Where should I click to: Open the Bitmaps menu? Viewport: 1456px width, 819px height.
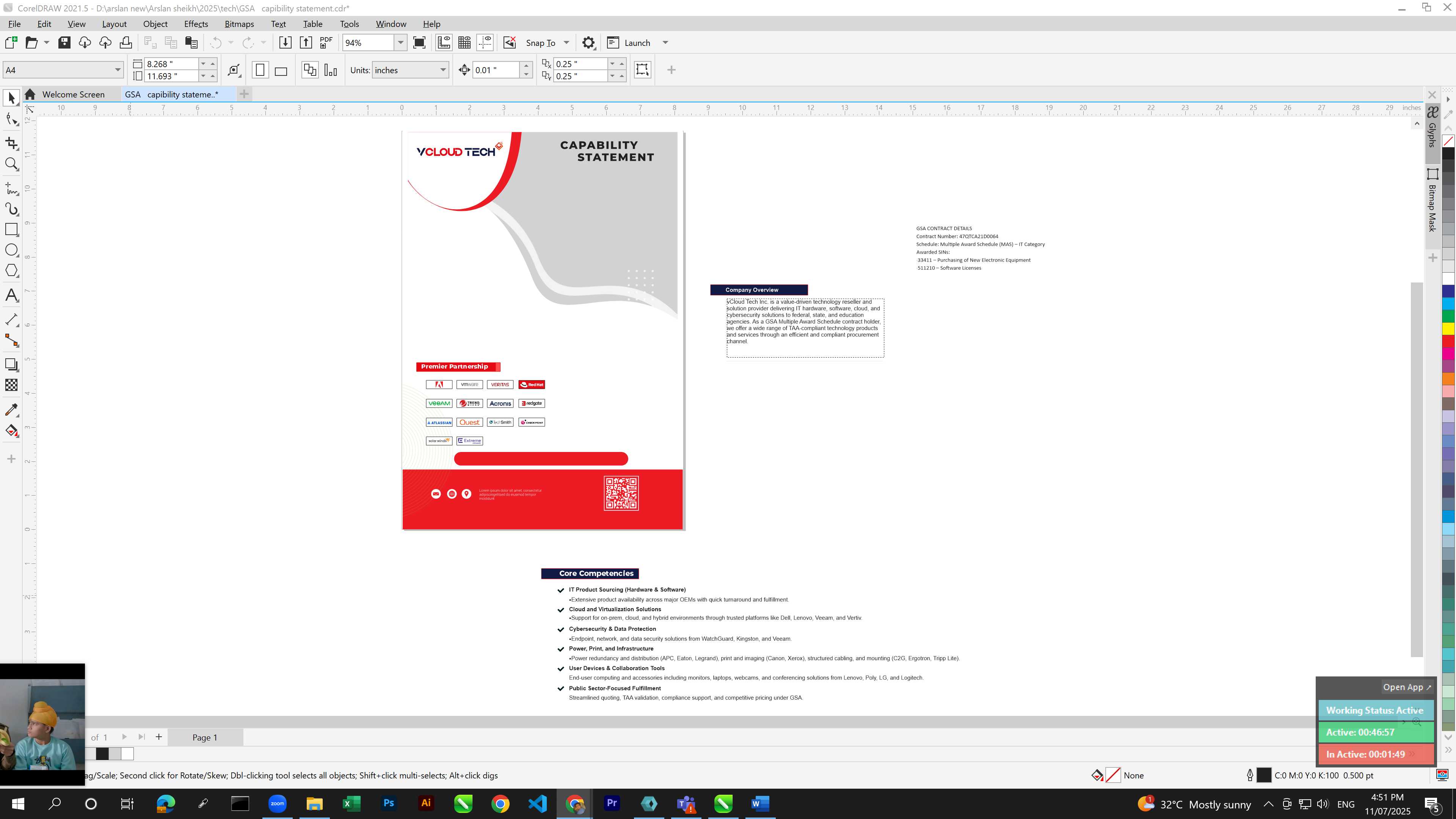tap(239, 24)
